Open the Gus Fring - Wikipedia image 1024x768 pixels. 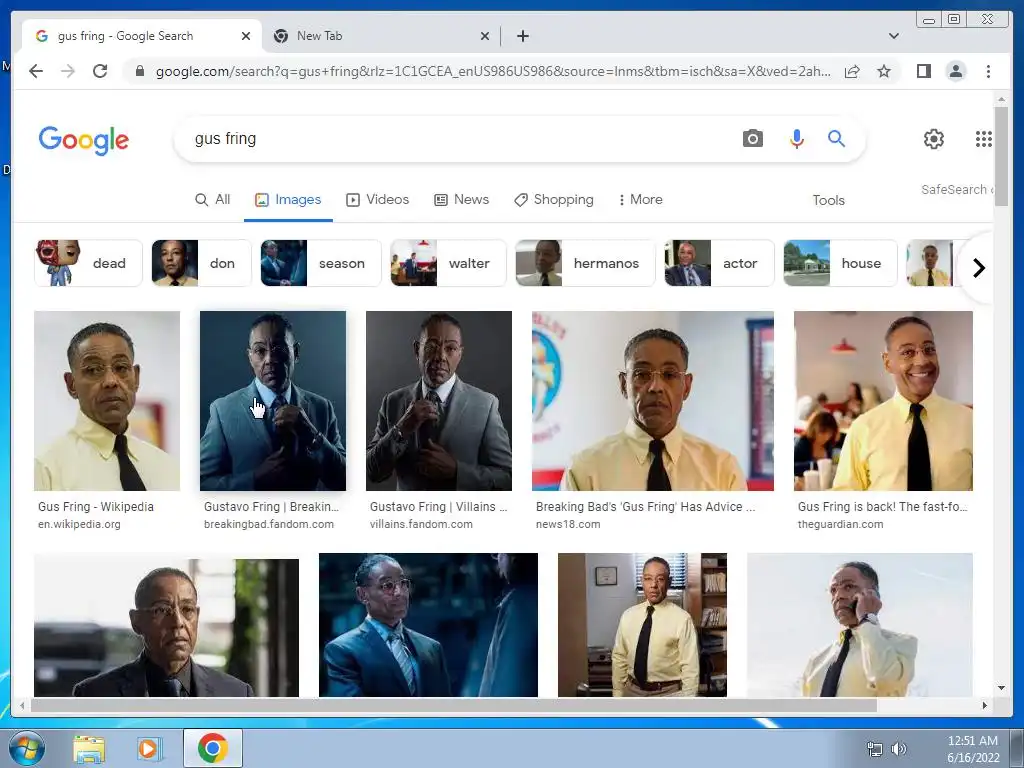[107, 400]
